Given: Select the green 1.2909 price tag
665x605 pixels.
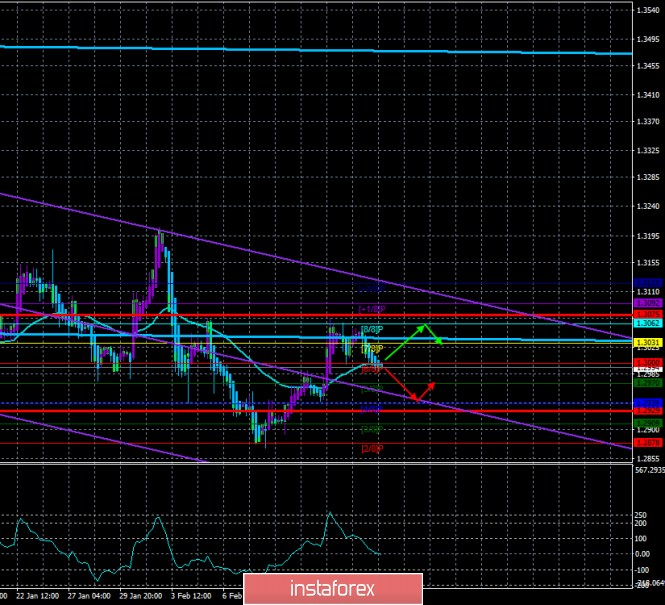Looking at the screenshot, I should point(648,423).
